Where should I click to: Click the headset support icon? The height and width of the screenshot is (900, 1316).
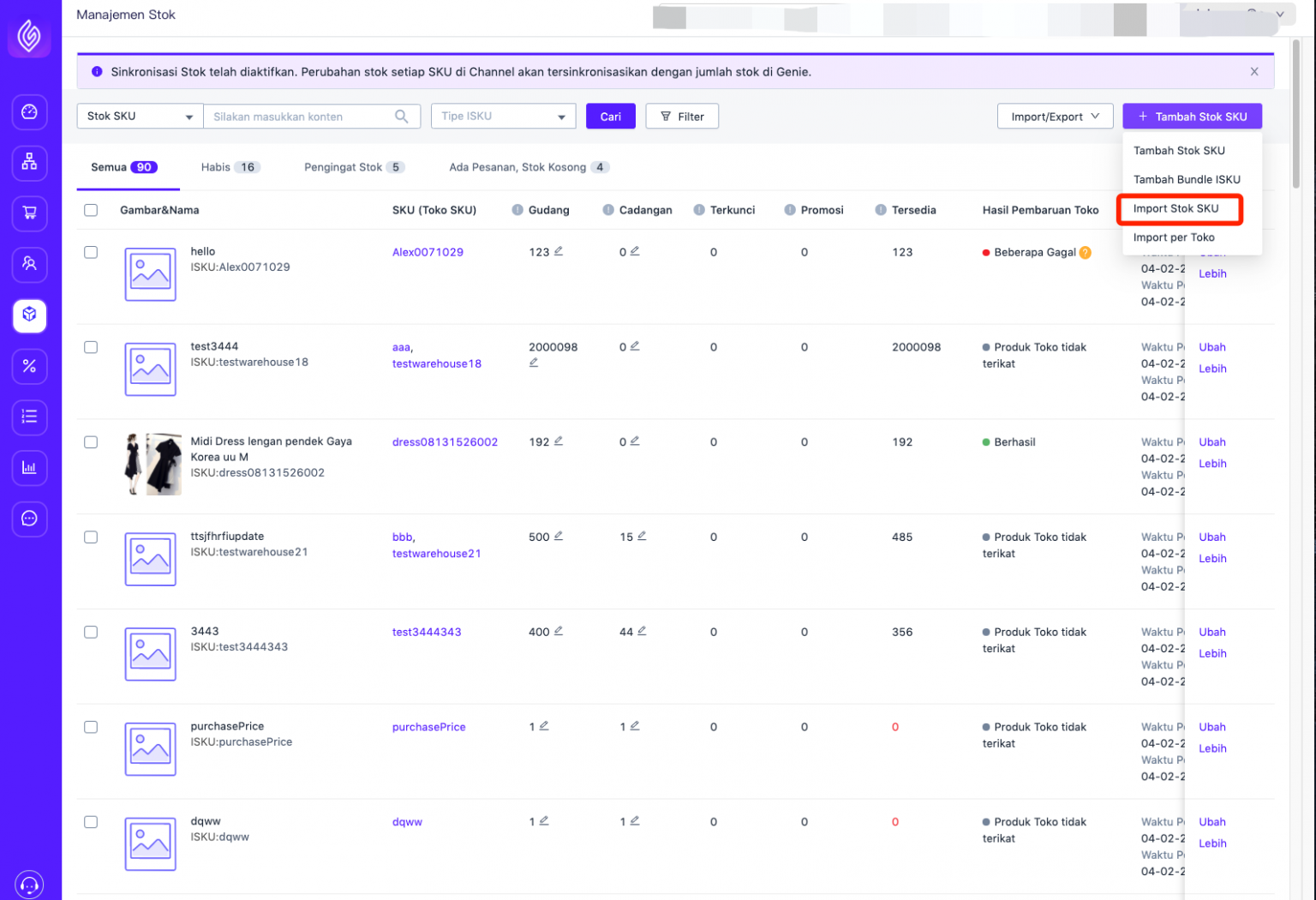(29, 884)
